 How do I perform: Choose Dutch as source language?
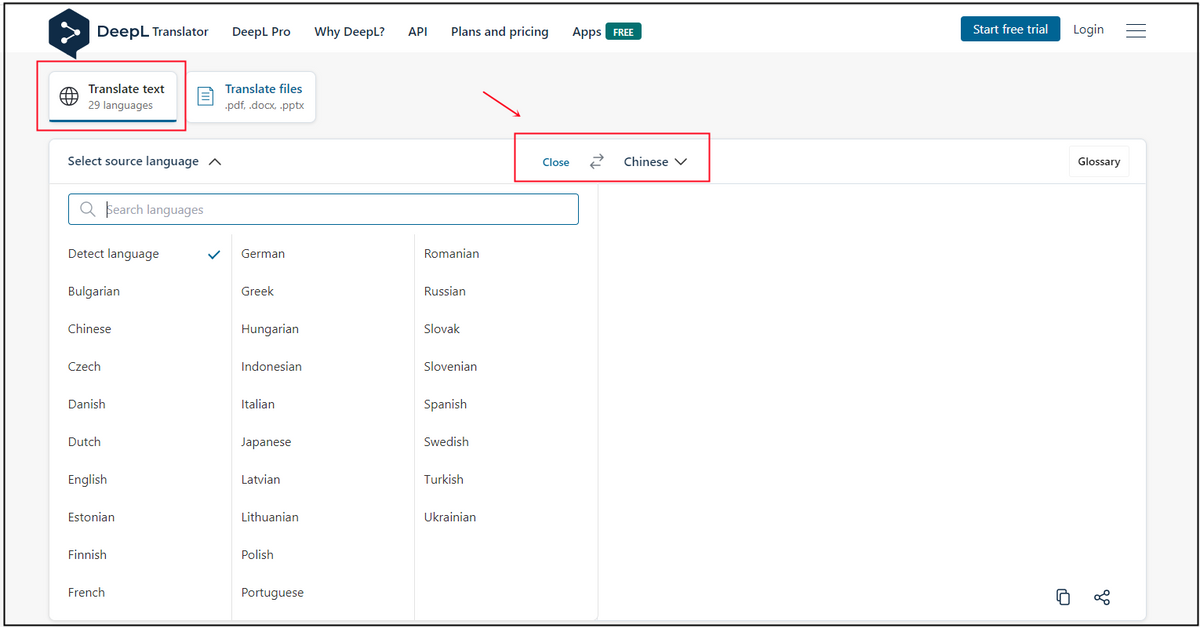click(x=84, y=442)
